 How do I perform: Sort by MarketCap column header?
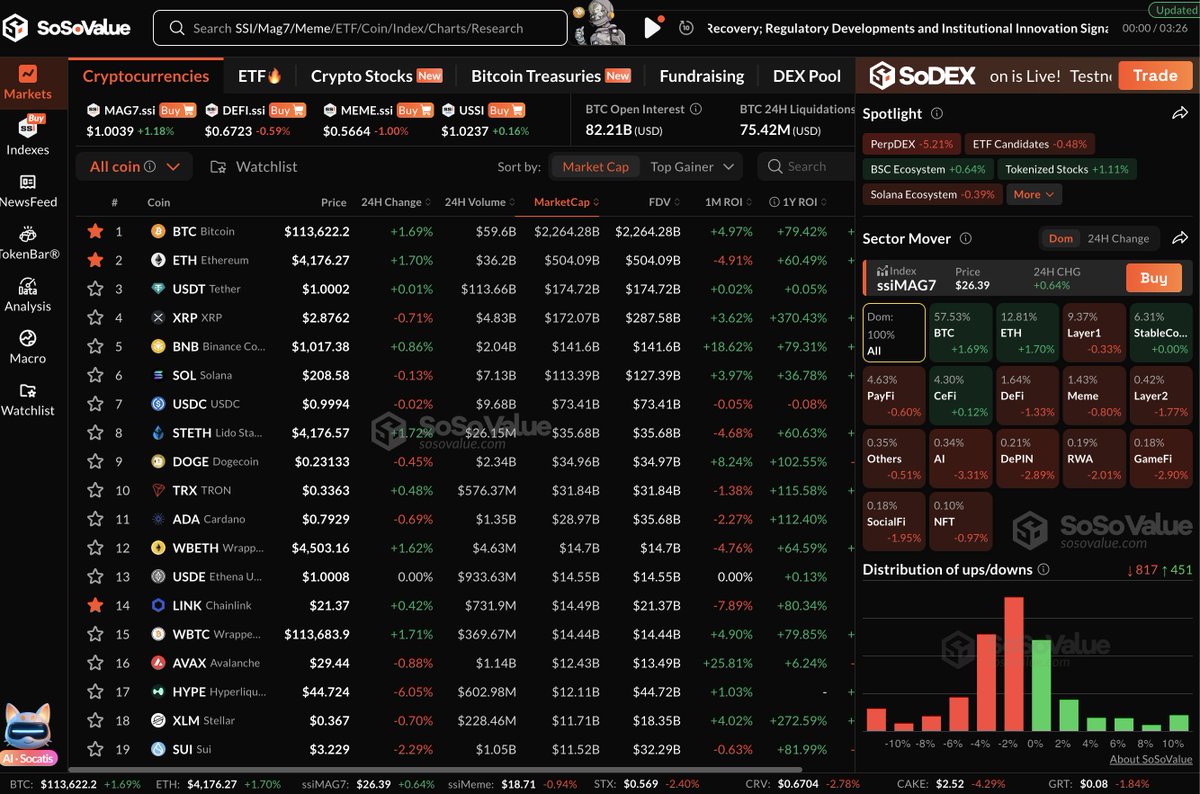[x=565, y=202]
